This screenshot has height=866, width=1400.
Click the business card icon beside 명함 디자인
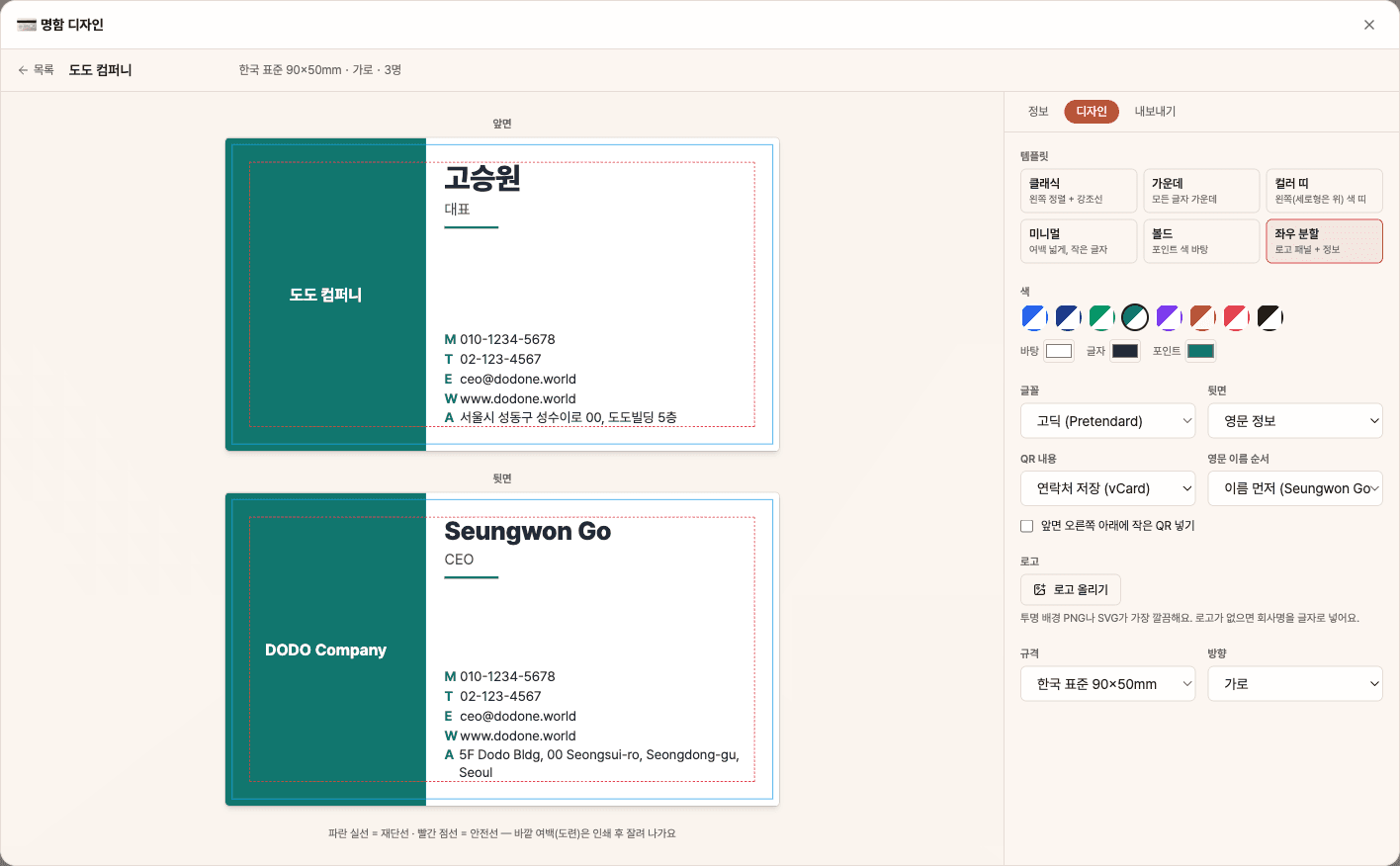coord(27,25)
